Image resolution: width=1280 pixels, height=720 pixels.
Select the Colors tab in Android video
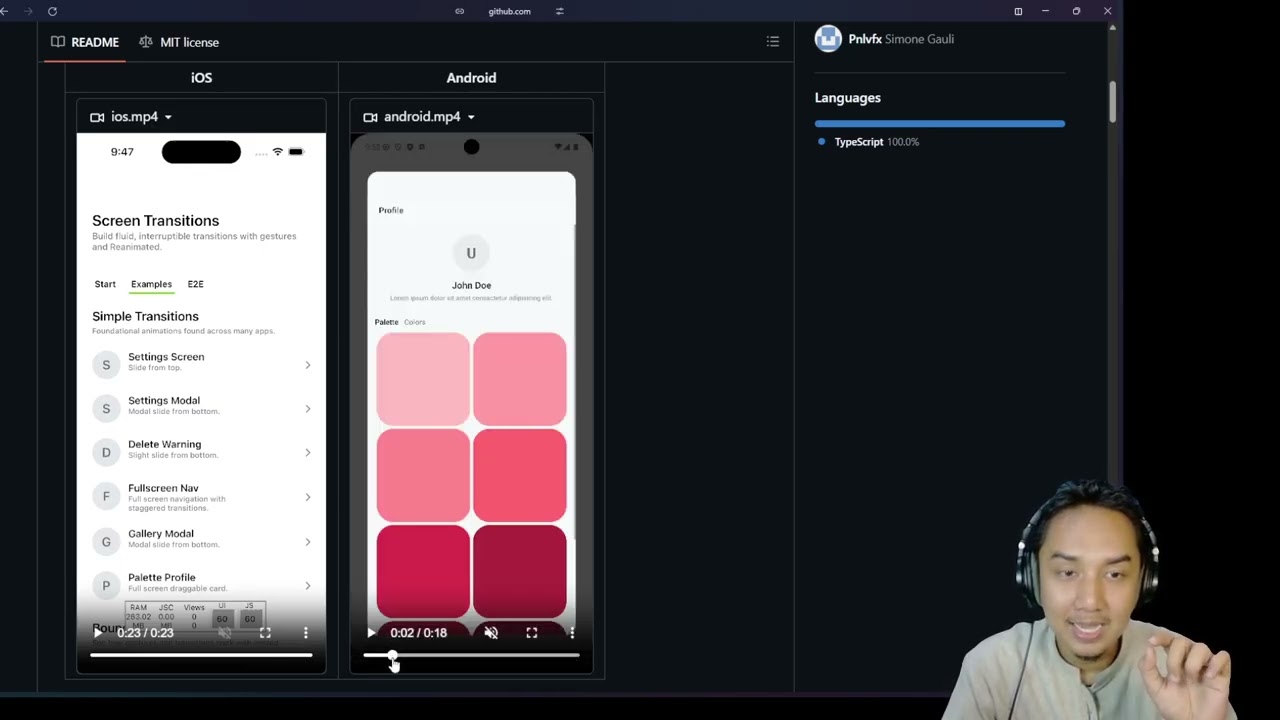(x=415, y=322)
